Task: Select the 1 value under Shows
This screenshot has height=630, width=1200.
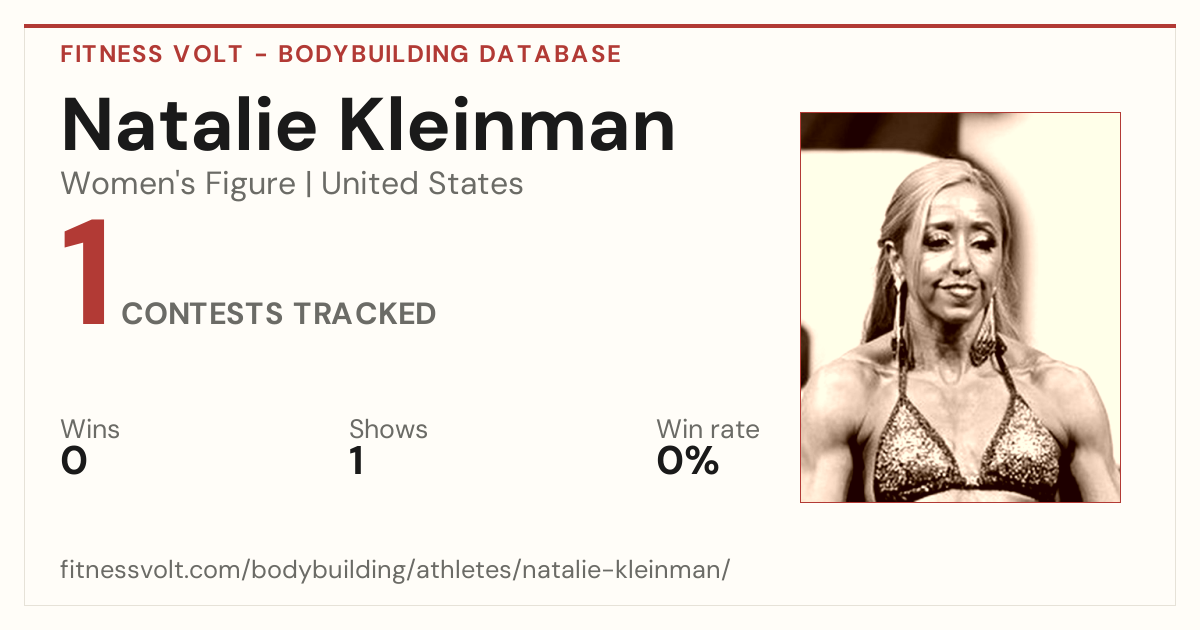Action: (356, 461)
